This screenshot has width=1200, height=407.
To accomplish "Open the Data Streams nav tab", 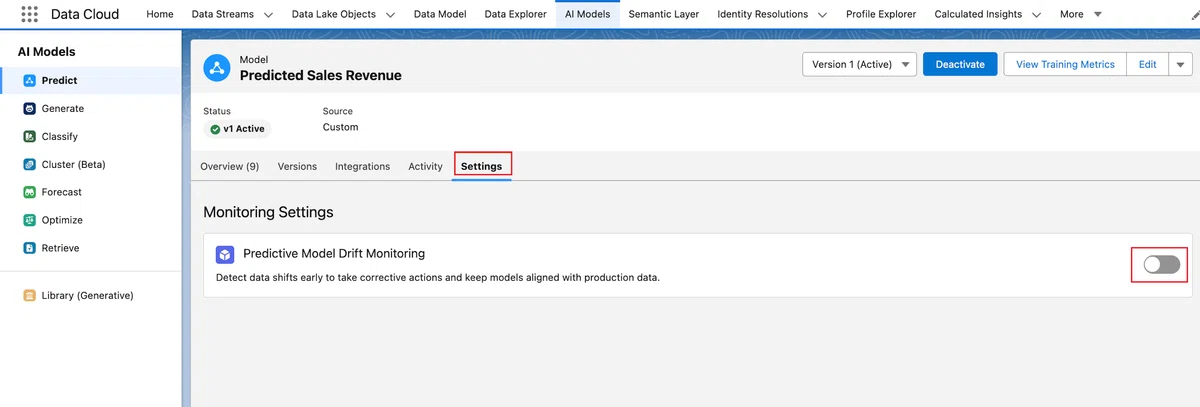I will 222,15.
